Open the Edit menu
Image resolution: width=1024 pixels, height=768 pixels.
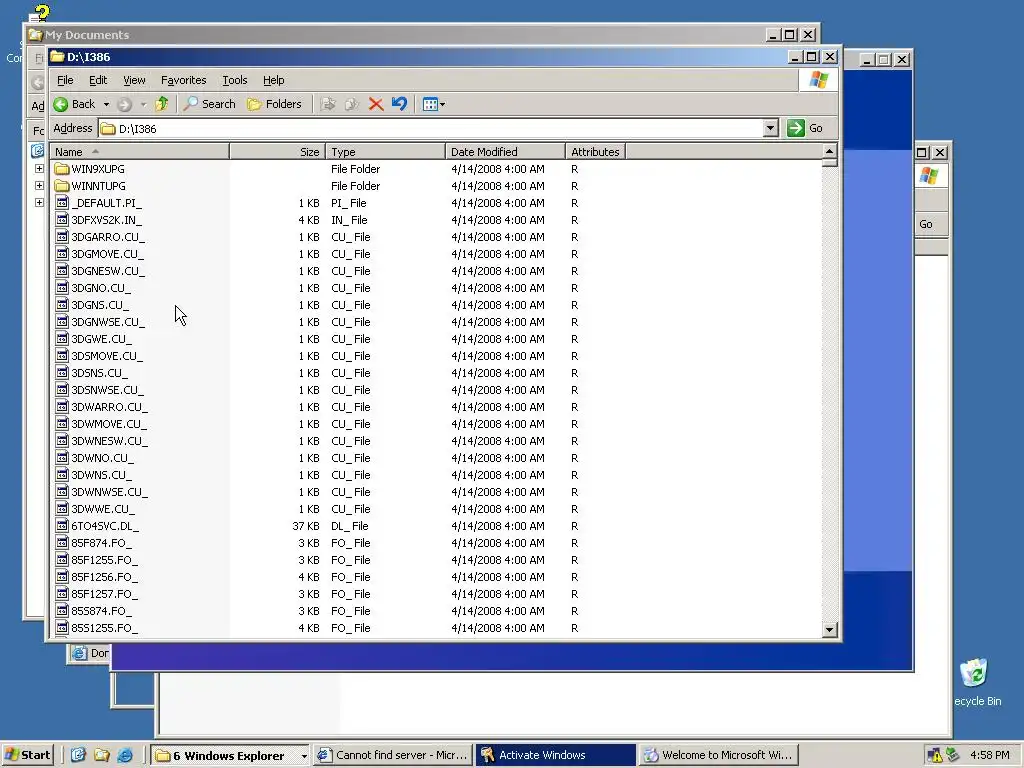[x=98, y=80]
